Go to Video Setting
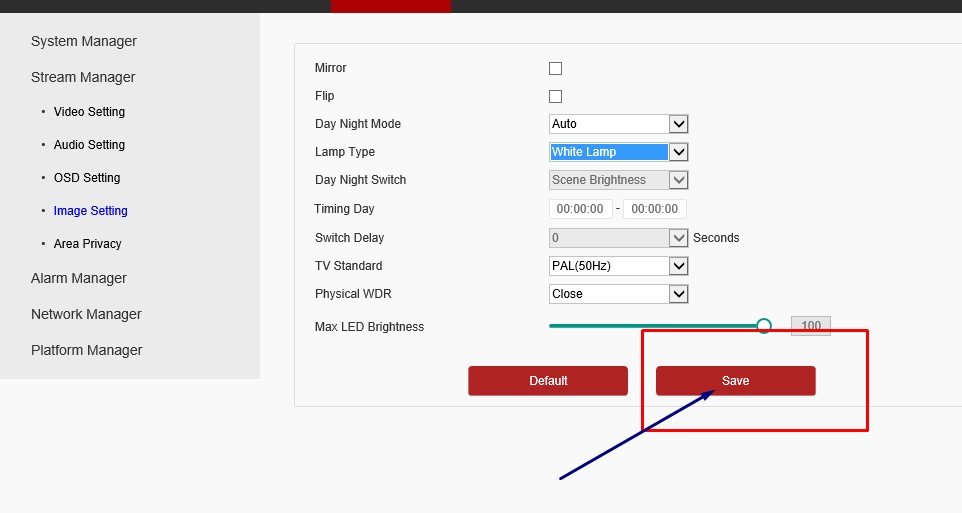962x513 pixels. click(89, 112)
